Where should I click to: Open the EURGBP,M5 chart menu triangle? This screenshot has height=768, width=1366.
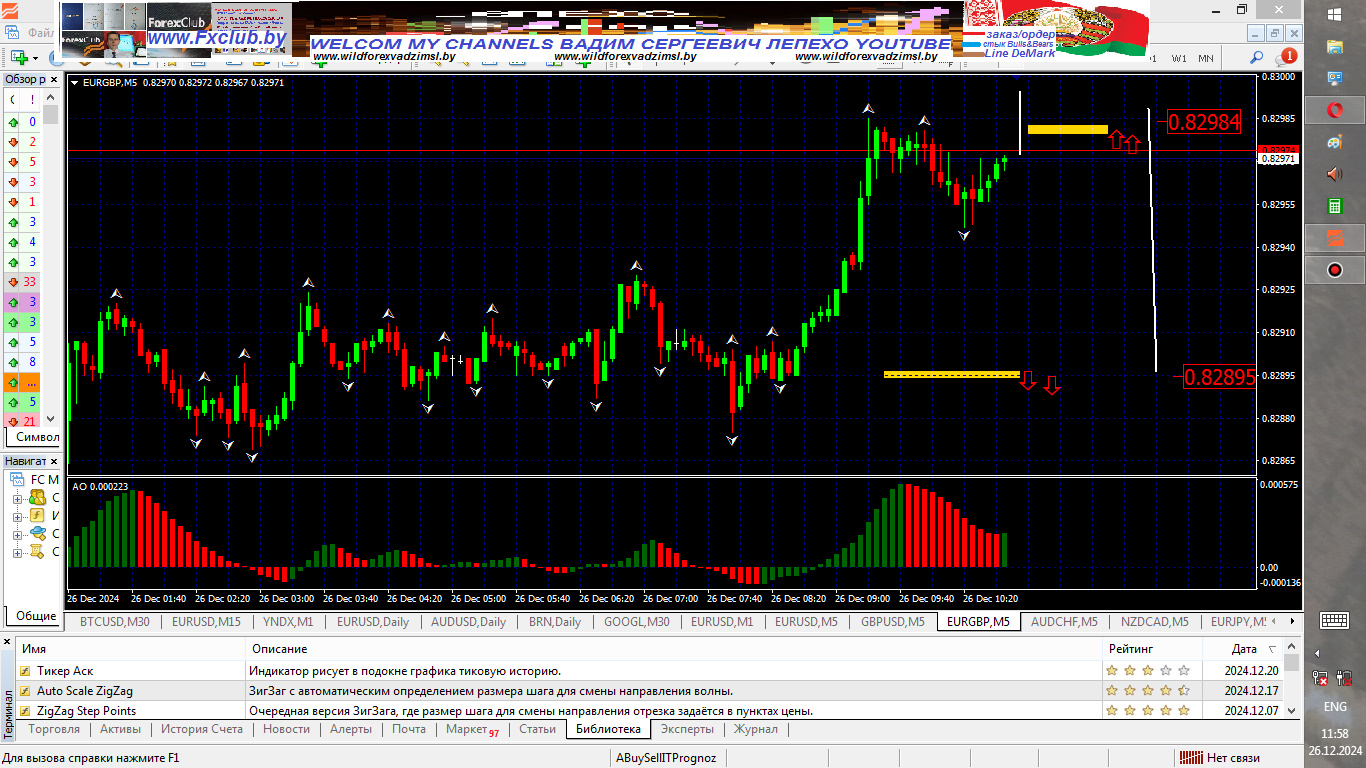75,83
